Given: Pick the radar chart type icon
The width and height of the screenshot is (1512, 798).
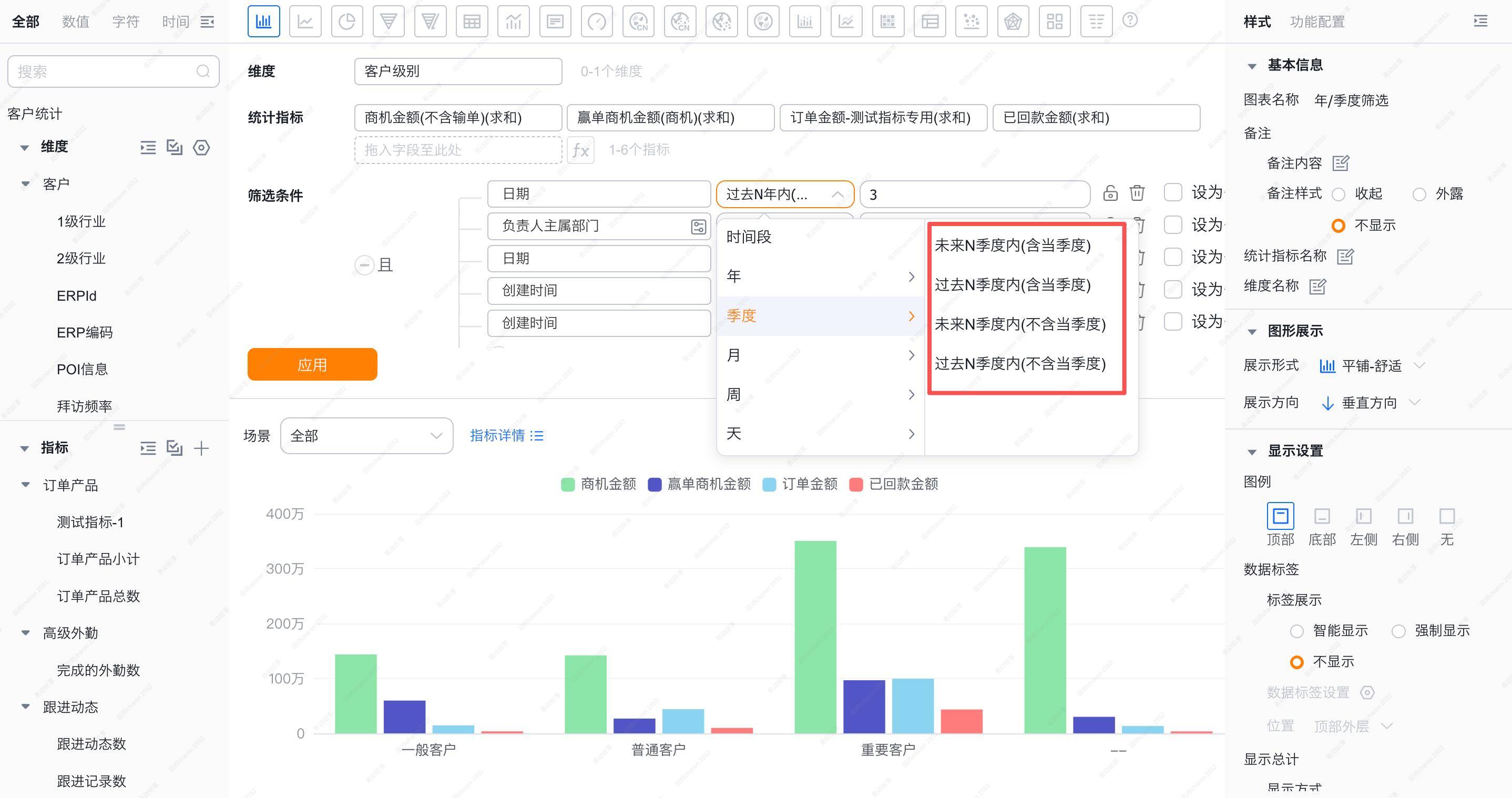Looking at the screenshot, I should pos(1013,22).
